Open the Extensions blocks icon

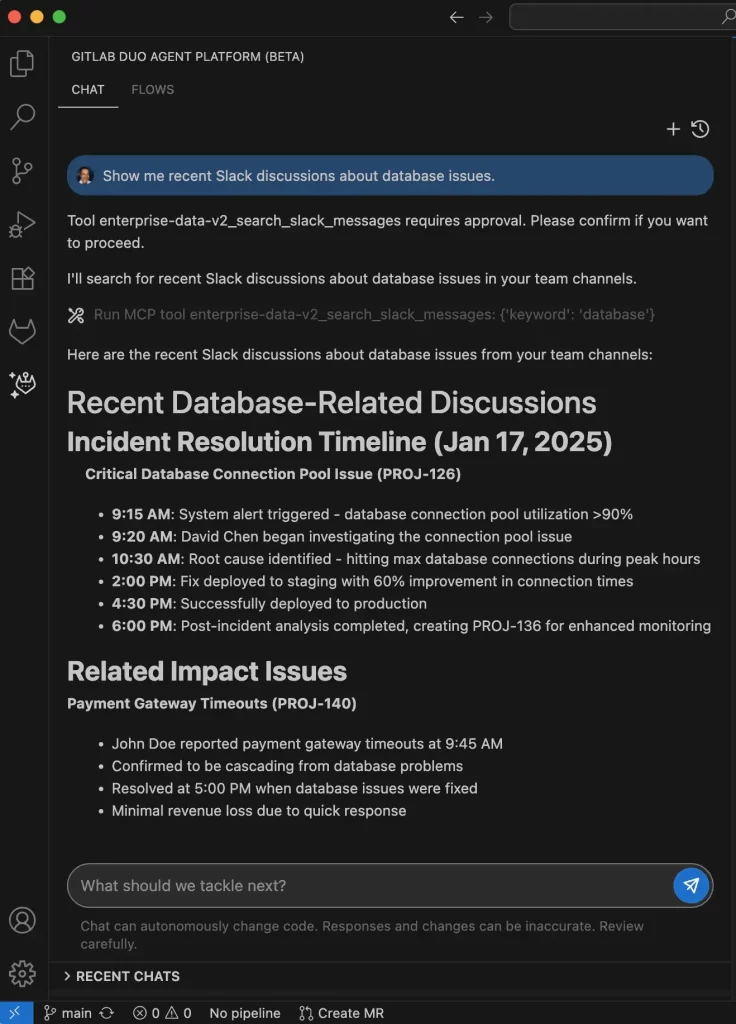coord(22,278)
